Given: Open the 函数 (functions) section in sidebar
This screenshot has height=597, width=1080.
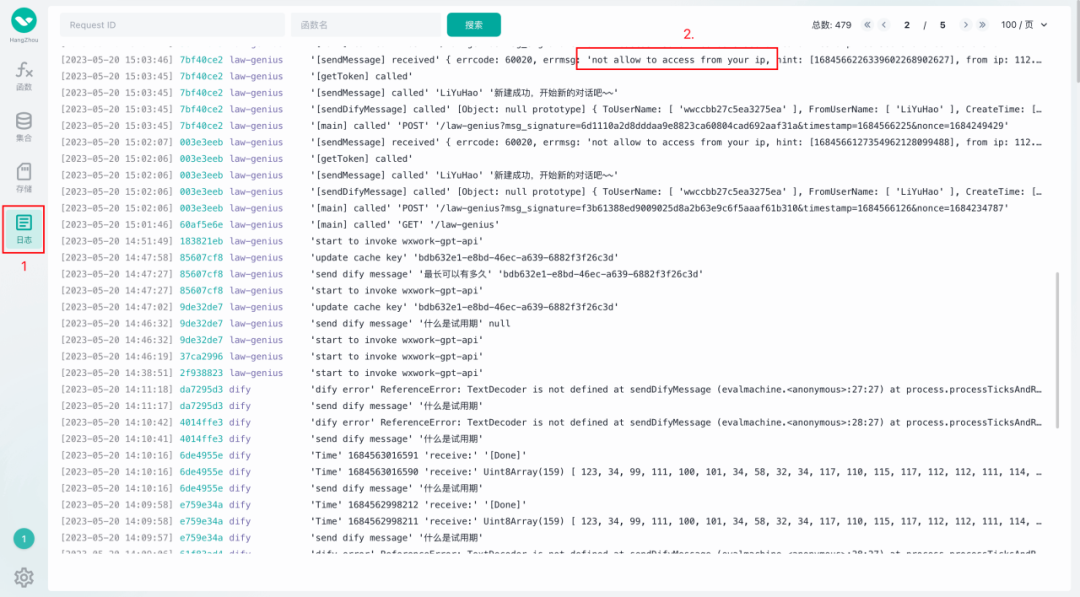Looking at the screenshot, I should point(24,75).
